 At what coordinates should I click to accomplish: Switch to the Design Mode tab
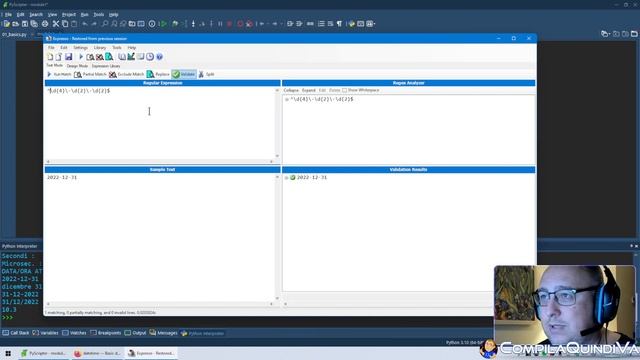[77, 66]
